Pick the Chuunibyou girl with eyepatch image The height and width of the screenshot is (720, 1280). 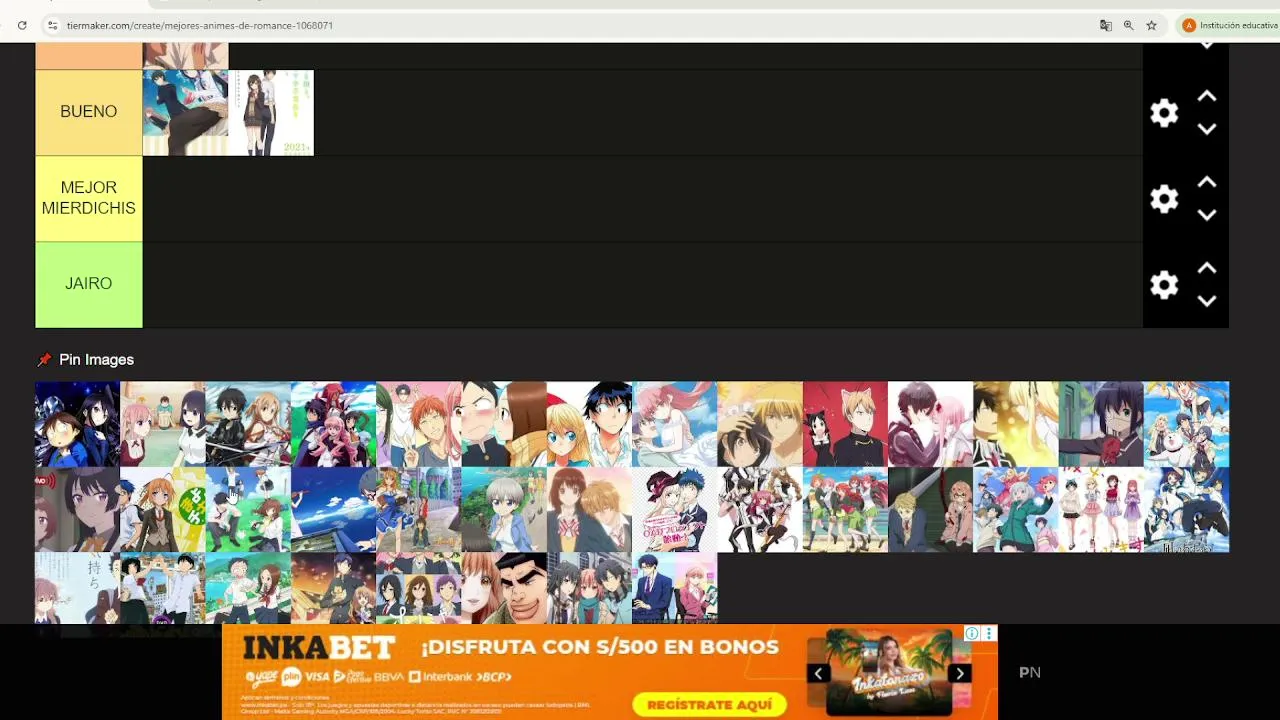pos(1101,424)
